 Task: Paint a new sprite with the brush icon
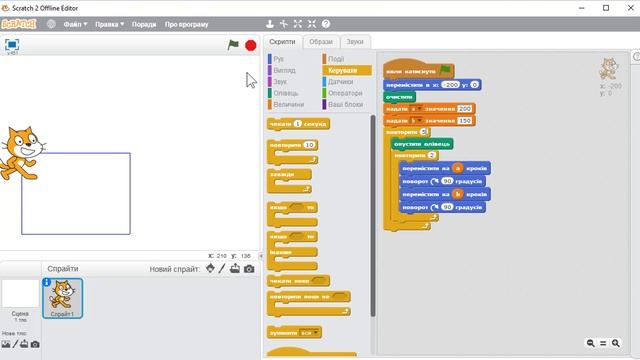tap(222, 269)
